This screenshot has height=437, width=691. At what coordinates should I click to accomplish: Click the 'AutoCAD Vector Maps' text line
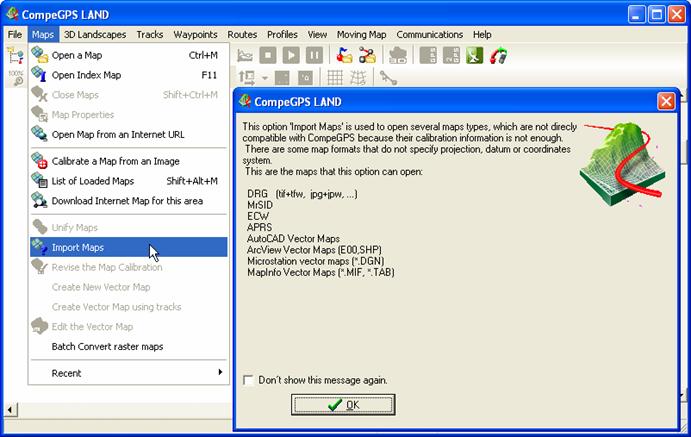pyautogui.click(x=293, y=239)
